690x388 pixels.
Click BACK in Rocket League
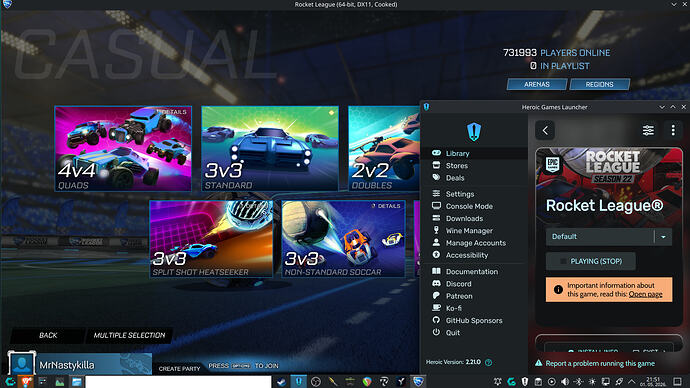(48, 335)
